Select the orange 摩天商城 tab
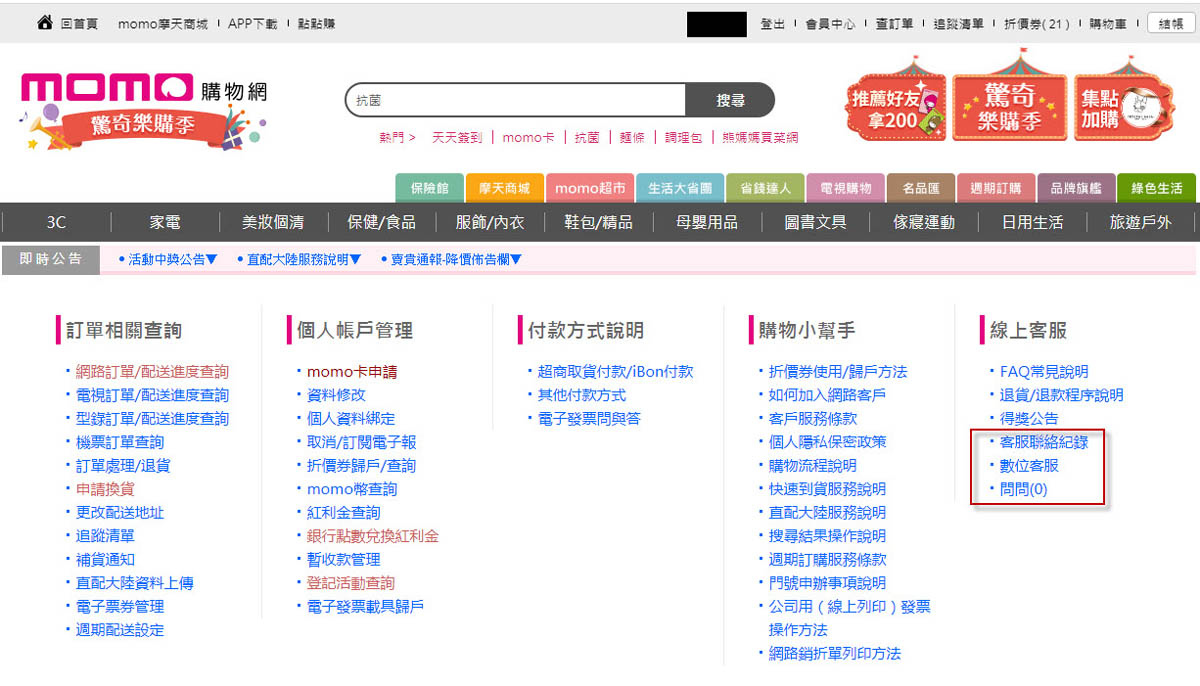Viewport: 1200px width, 686px height. point(504,188)
